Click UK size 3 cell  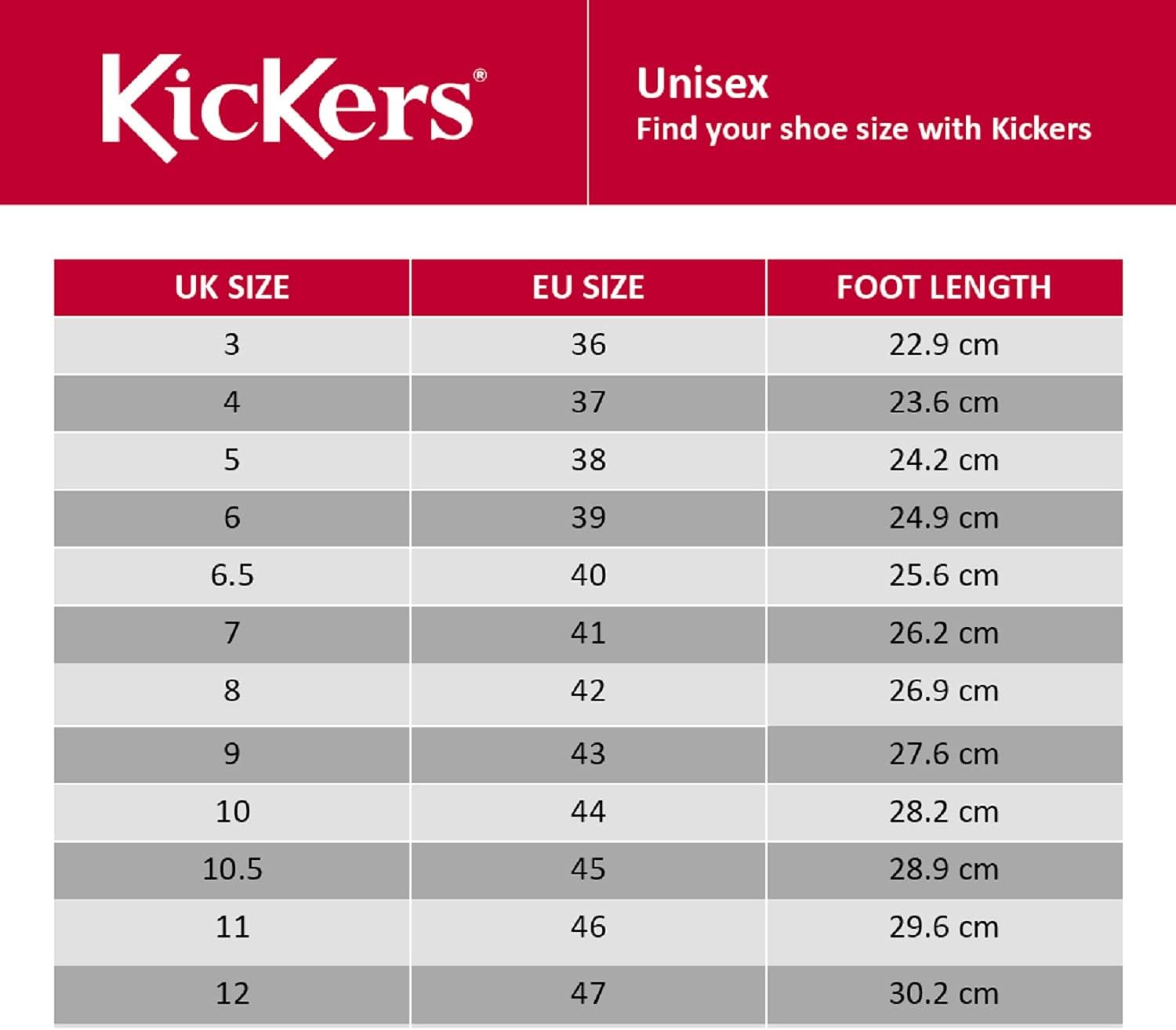click(x=232, y=345)
